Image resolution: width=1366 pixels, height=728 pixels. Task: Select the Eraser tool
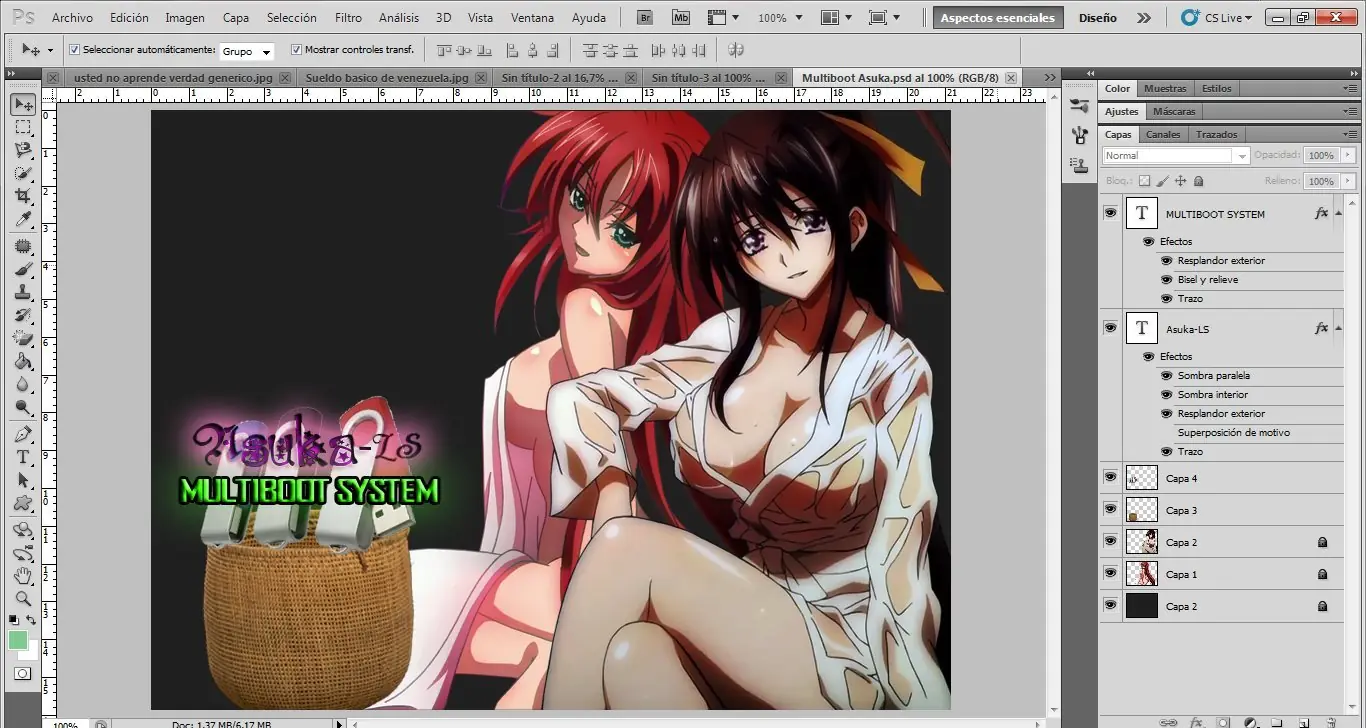point(23,338)
